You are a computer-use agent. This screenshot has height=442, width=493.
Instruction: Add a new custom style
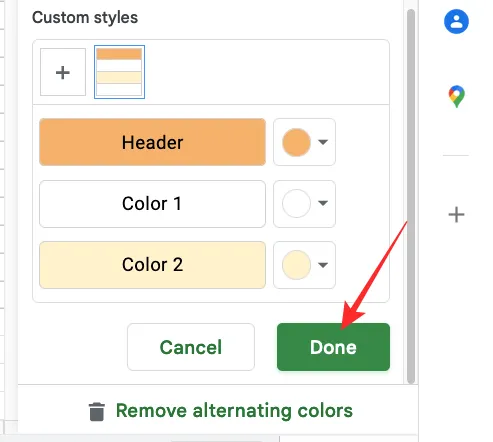coord(63,72)
